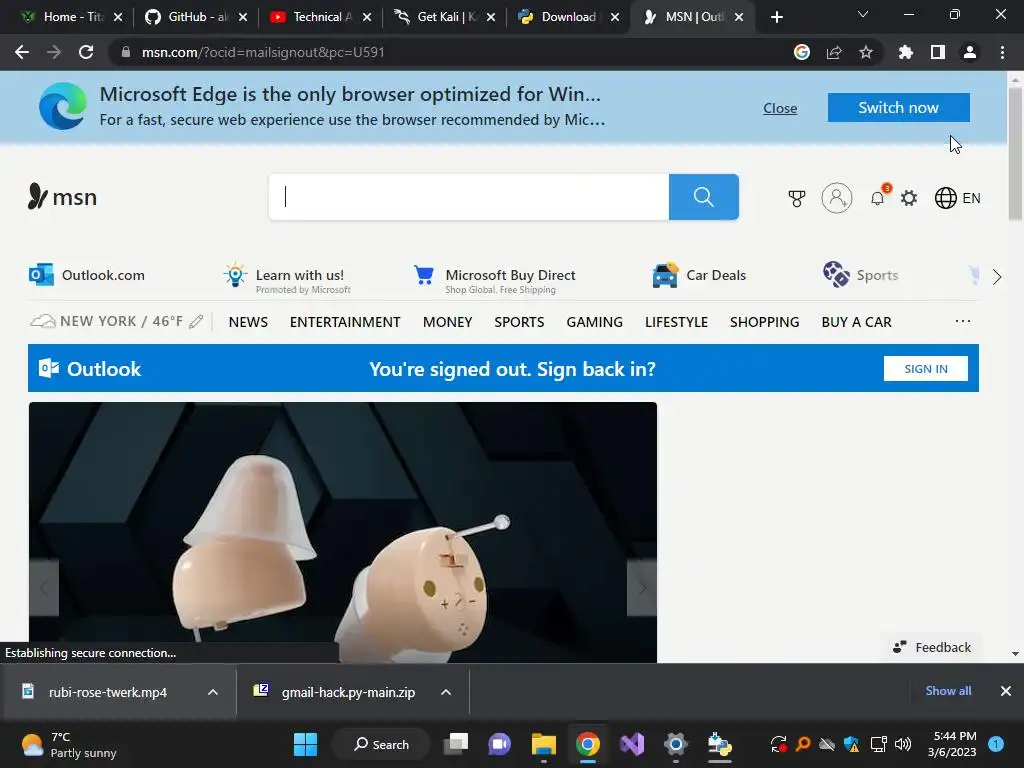Select the ENTERTAINMENT menu item
The height and width of the screenshot is (768, 1024).
(345, 322)
